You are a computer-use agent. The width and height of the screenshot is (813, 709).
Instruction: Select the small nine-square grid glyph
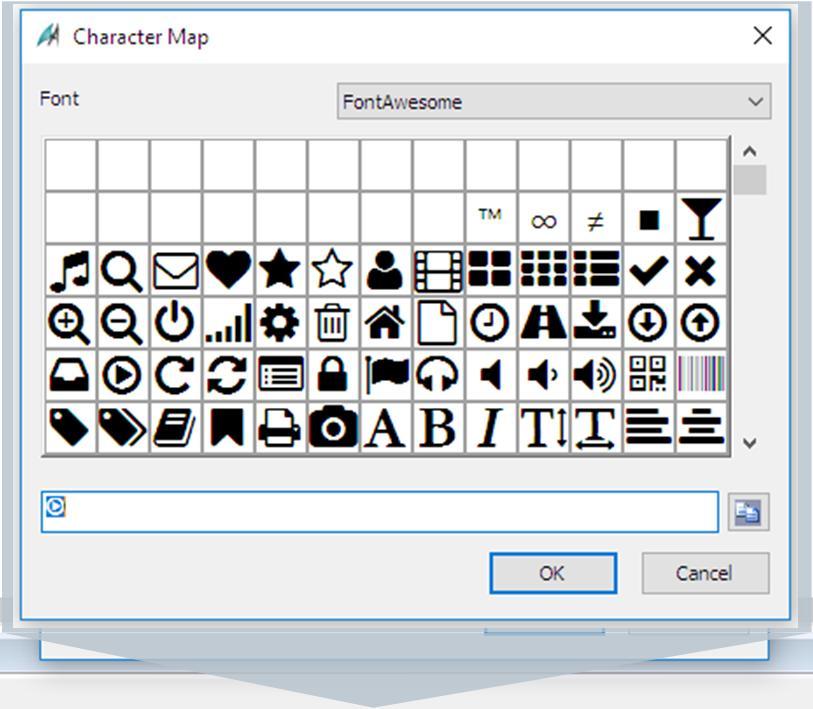click(x=543, y=271)
